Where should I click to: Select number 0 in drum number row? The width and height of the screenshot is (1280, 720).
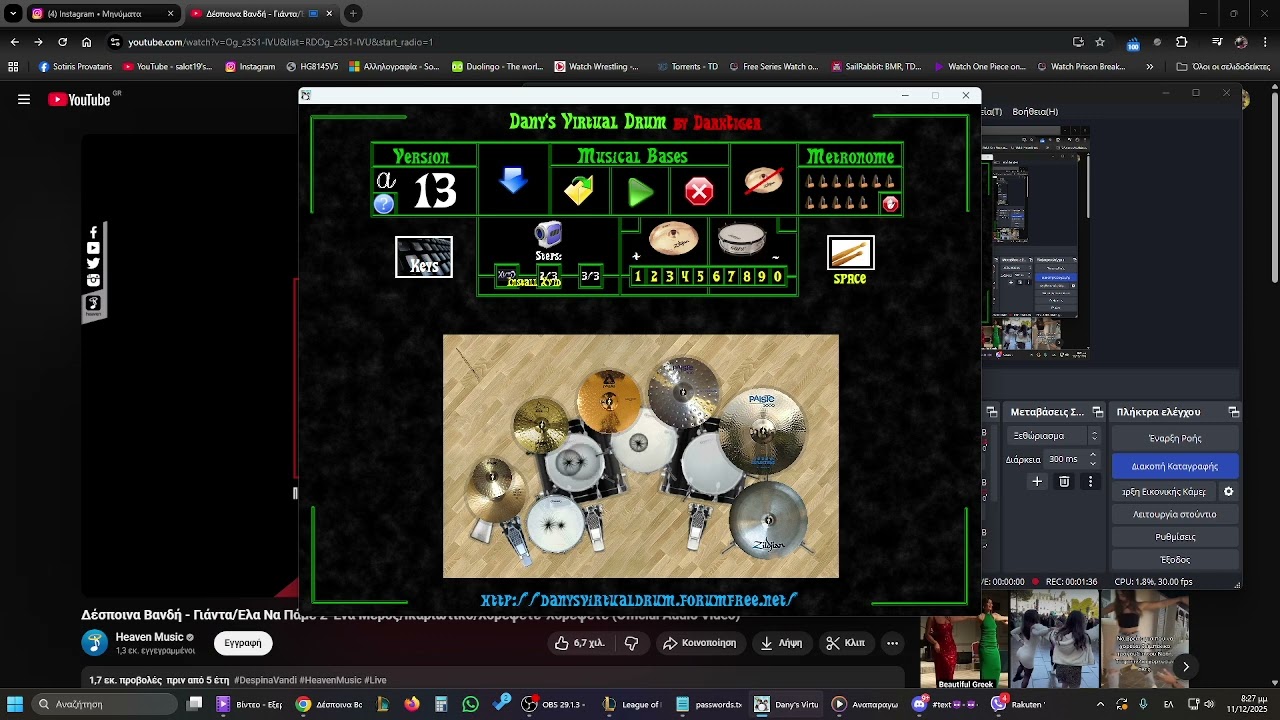click(x=777, y=277)
